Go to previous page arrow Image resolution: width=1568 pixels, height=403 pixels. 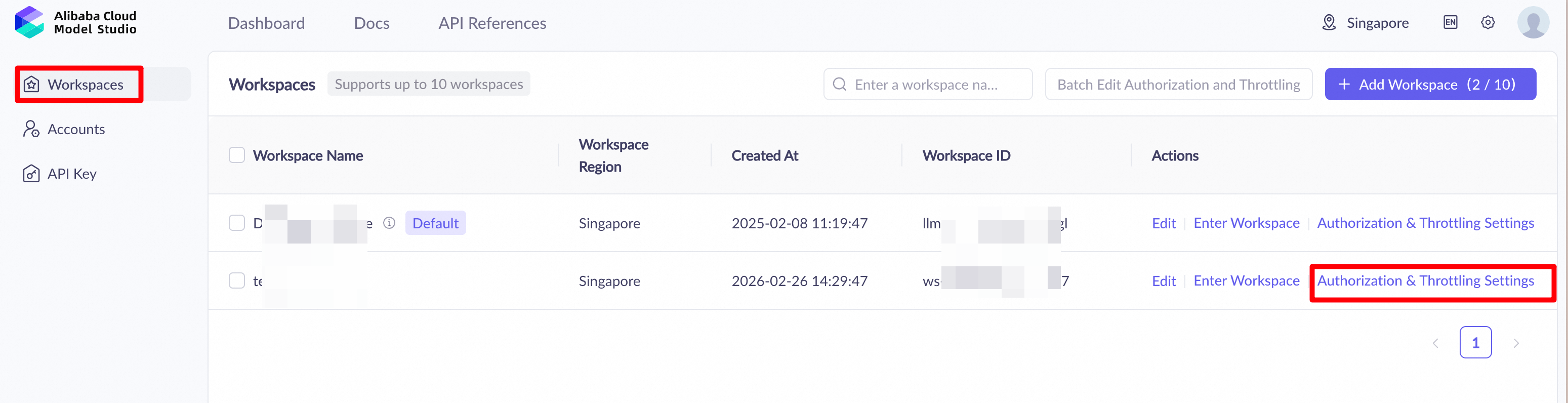pos(1435,343)
